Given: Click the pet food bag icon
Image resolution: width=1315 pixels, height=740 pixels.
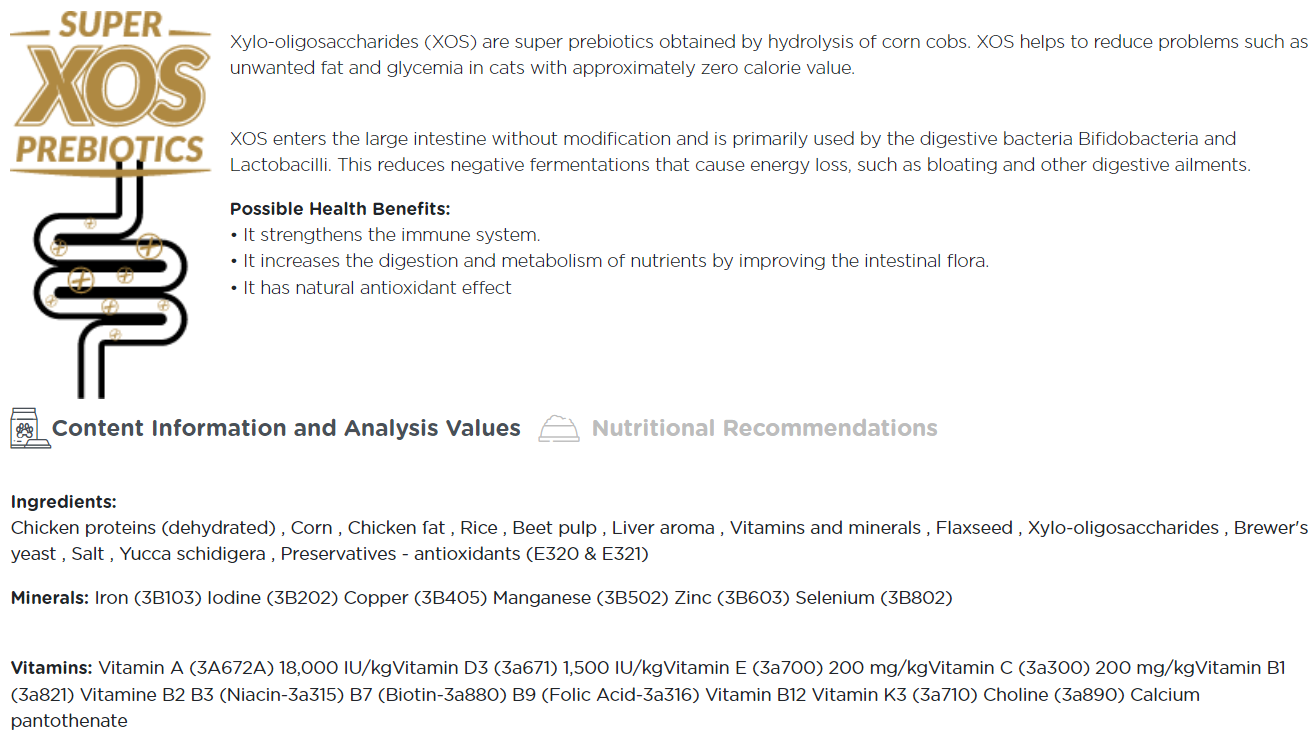Looking at the screenshot, I should pyautogui.click(x=26, y=427).
